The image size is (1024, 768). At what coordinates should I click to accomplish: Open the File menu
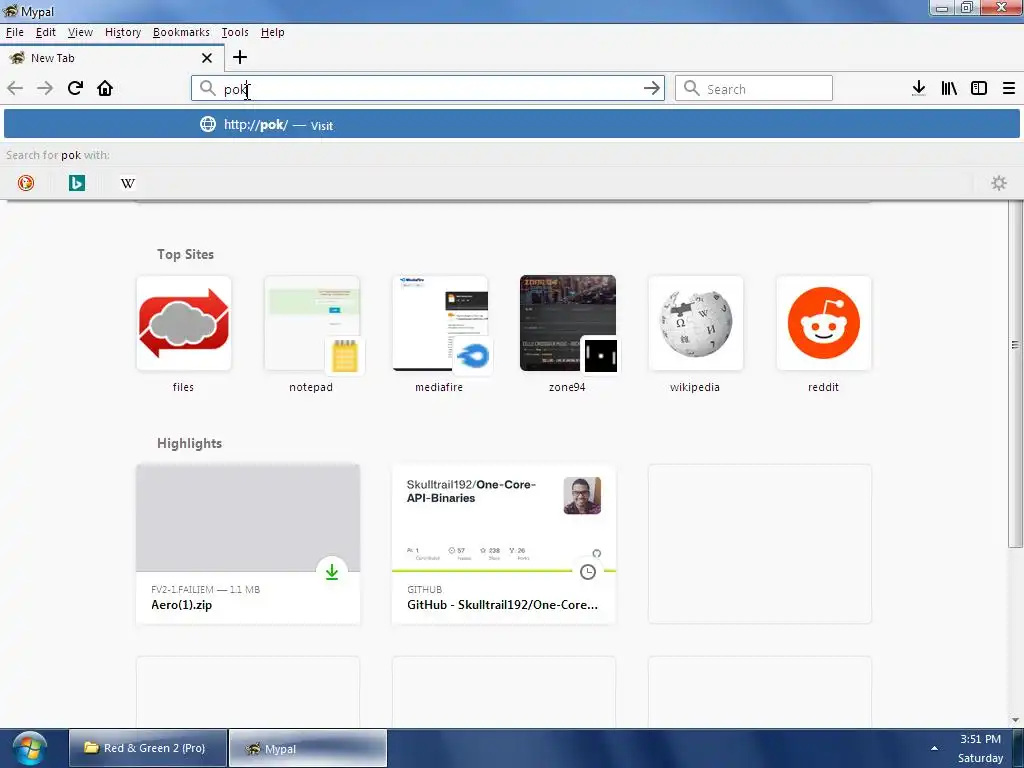(14, 32)
